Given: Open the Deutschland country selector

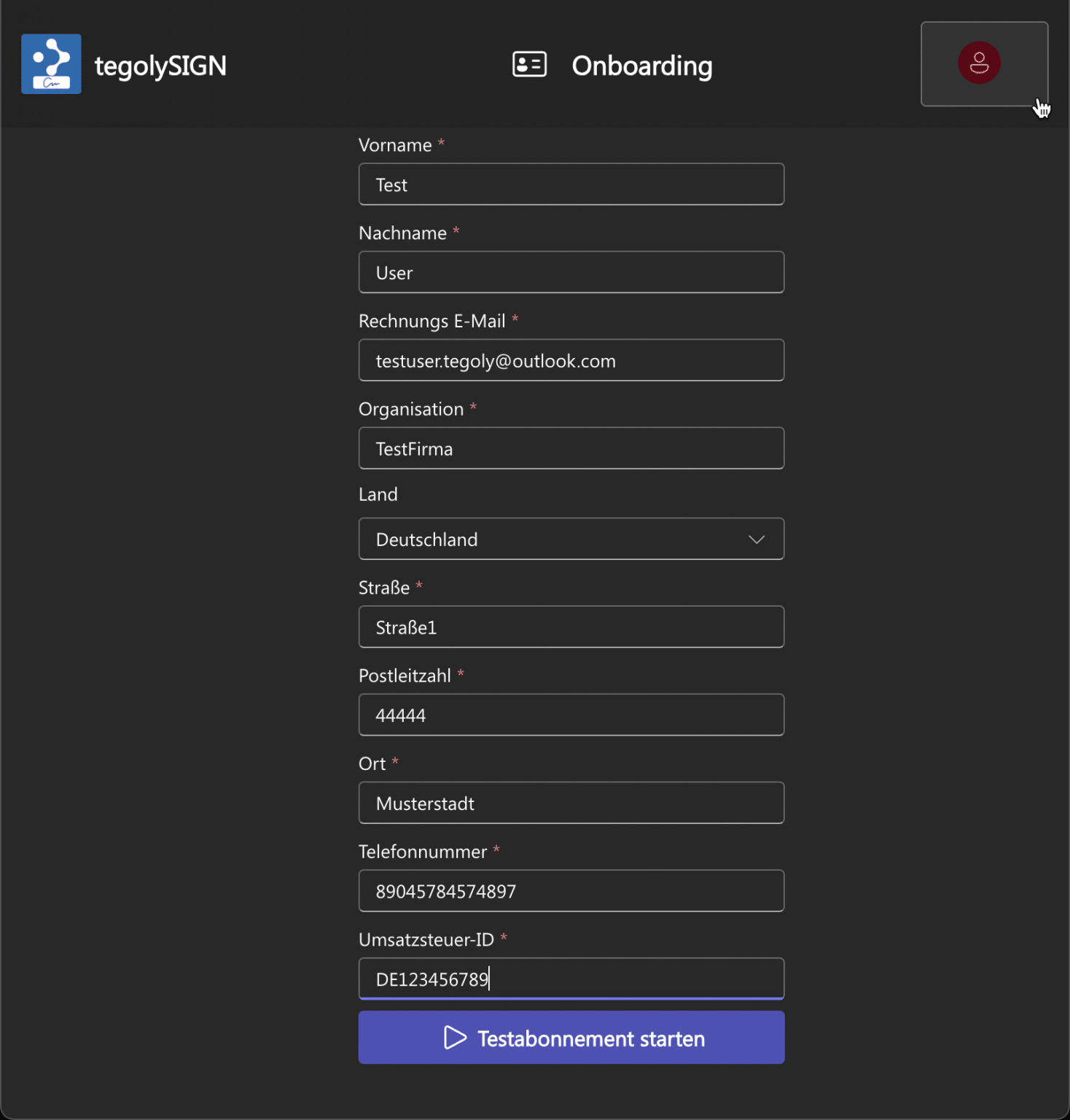Looking at the screenshot, I should [x=571, y=540].
